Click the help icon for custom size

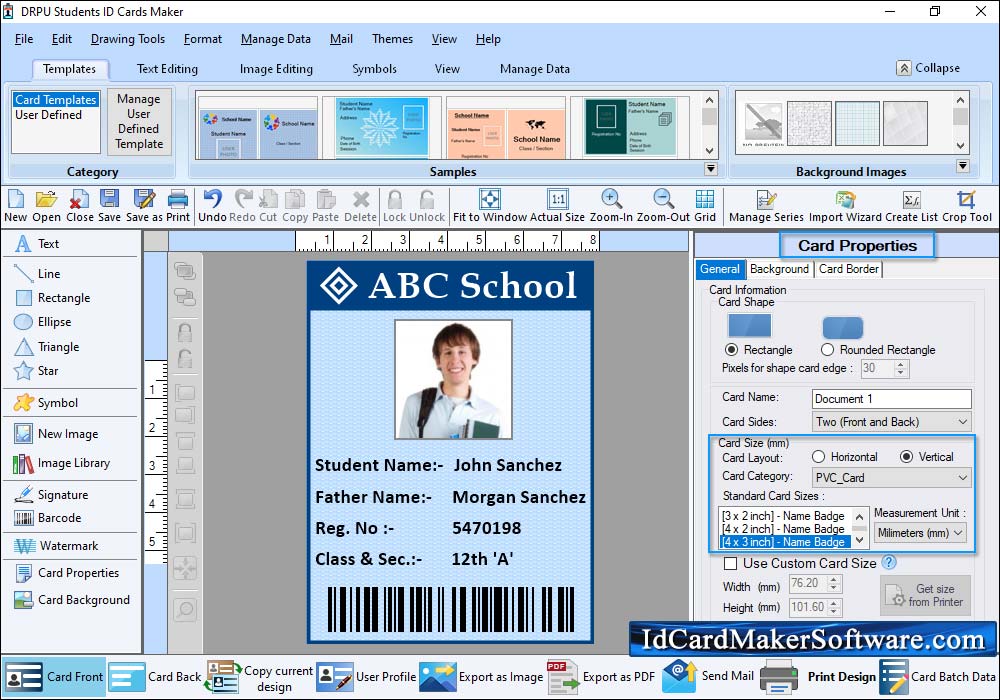(x=889, y=562)
